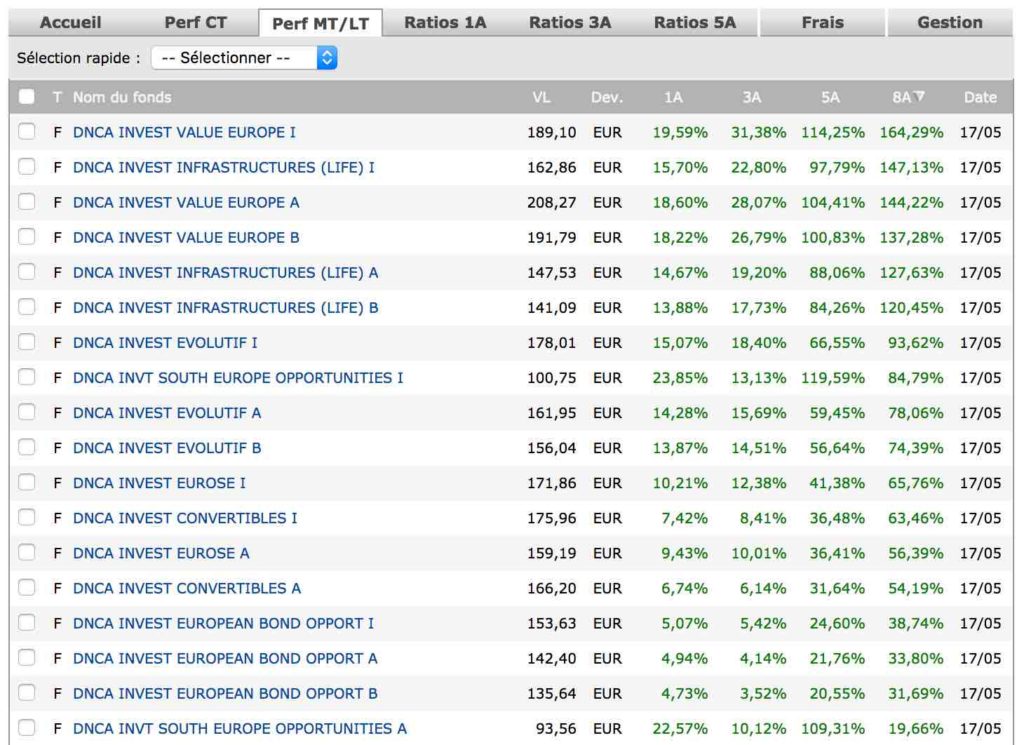
Task: Open the DNCA INVEST EVOLUTIF I fund
Action: click(x=165, y=343)
